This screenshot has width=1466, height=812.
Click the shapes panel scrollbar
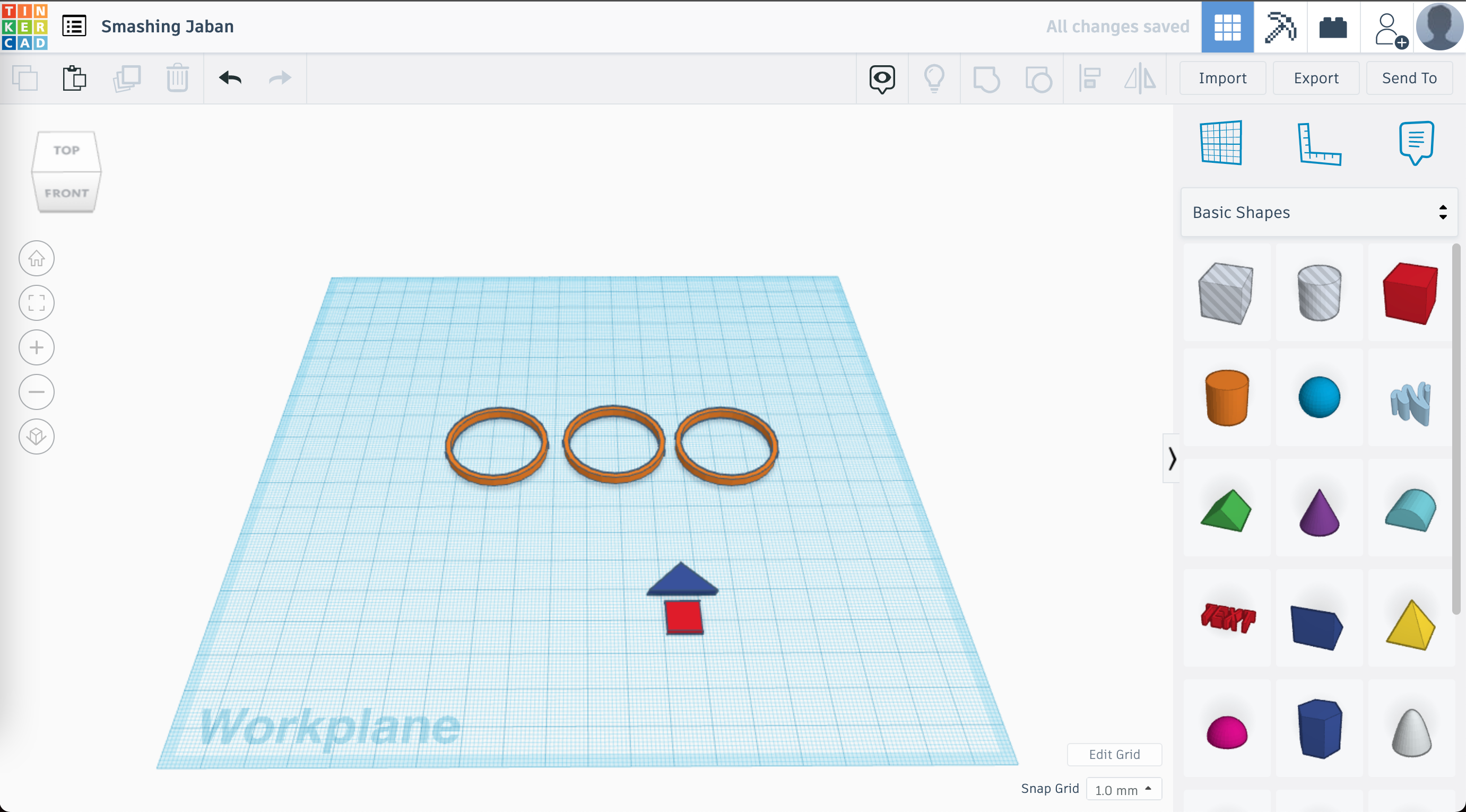coord(1456,429)
